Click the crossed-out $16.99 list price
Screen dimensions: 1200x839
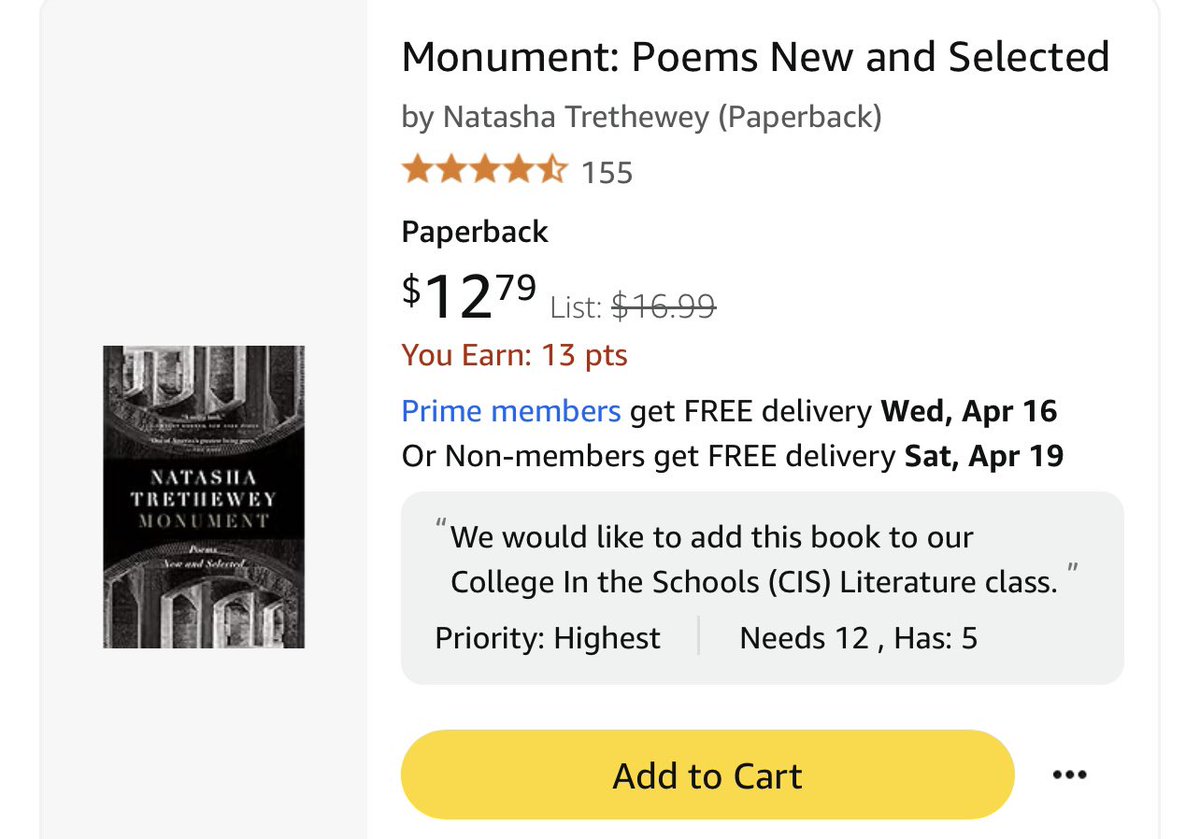(663, 308)
